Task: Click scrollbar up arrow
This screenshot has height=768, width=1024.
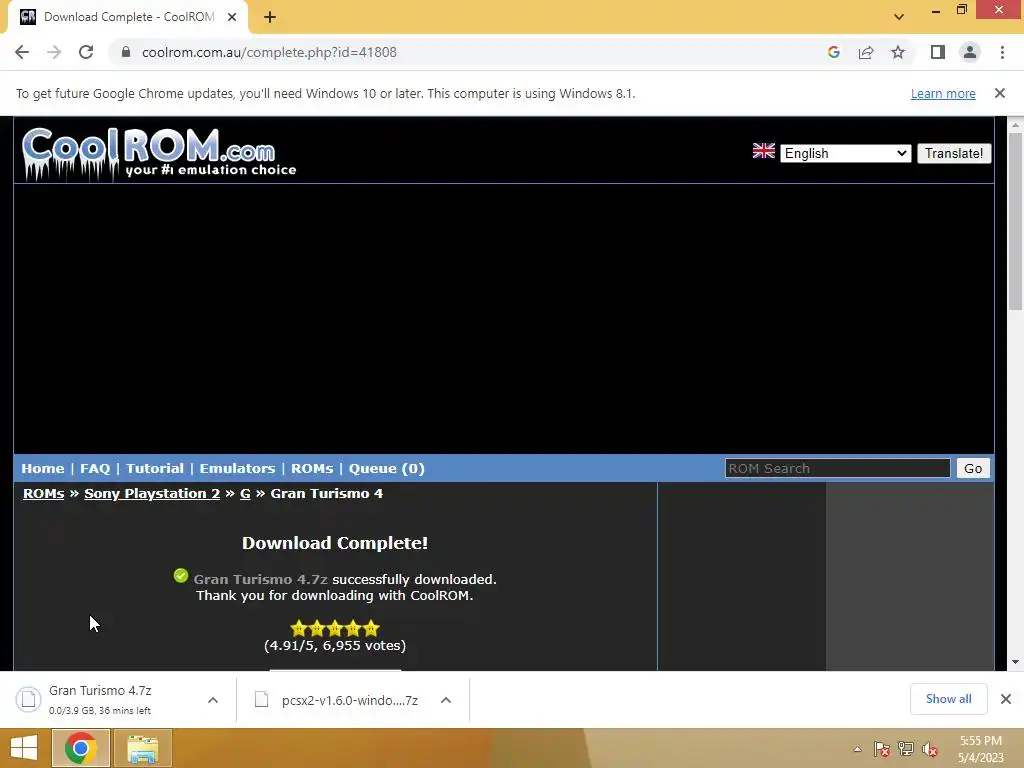Action: 1015,125
